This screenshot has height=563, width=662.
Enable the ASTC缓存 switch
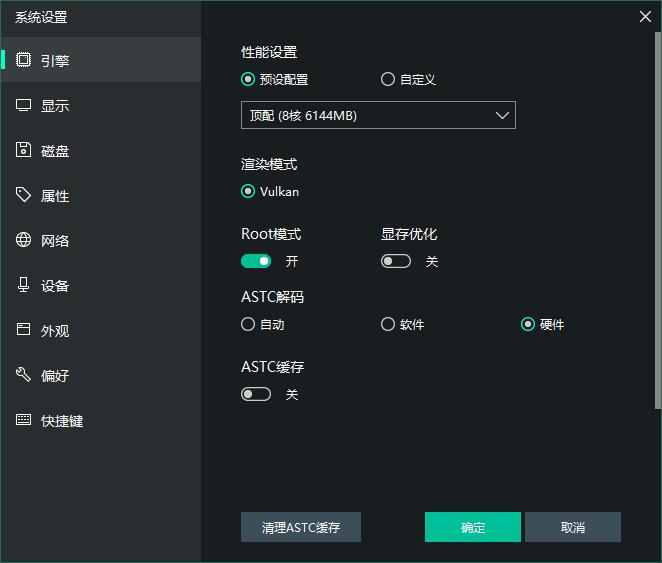pyautogui.click(x=256, y=394)
